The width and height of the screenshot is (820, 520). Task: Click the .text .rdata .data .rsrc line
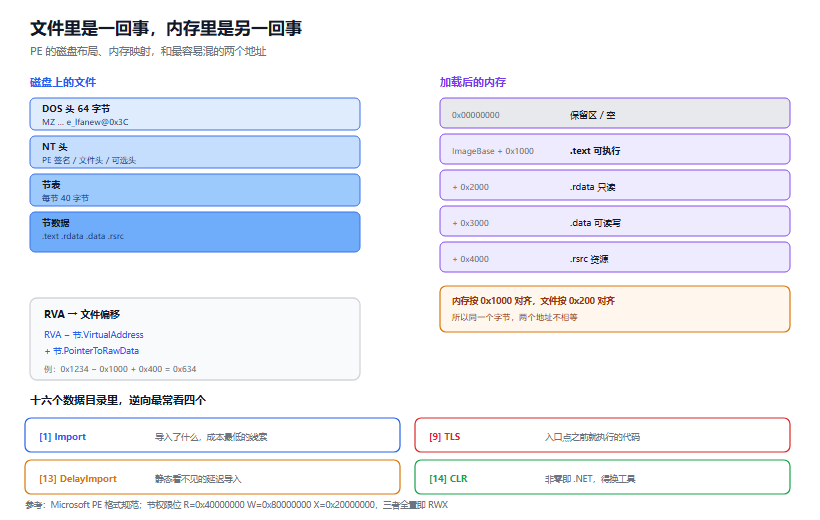83,236
